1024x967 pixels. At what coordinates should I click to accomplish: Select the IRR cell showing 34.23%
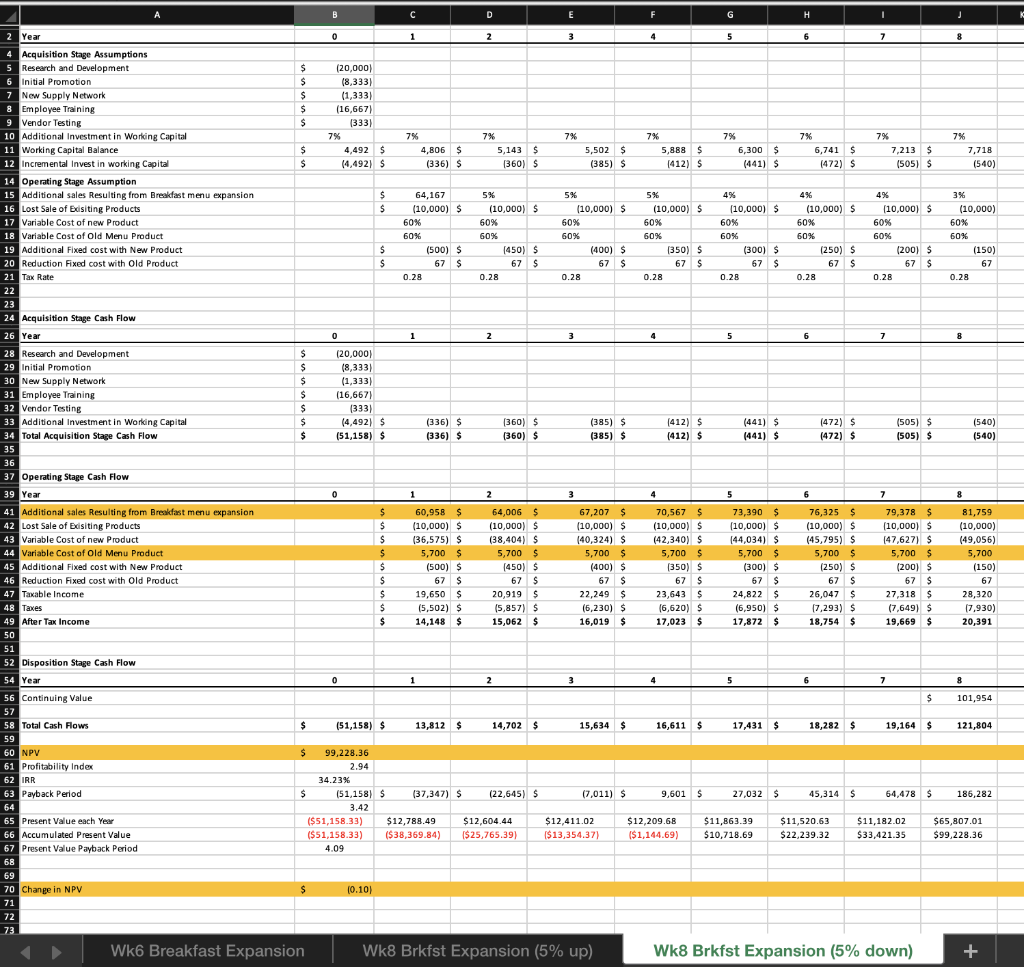[334, 781]
